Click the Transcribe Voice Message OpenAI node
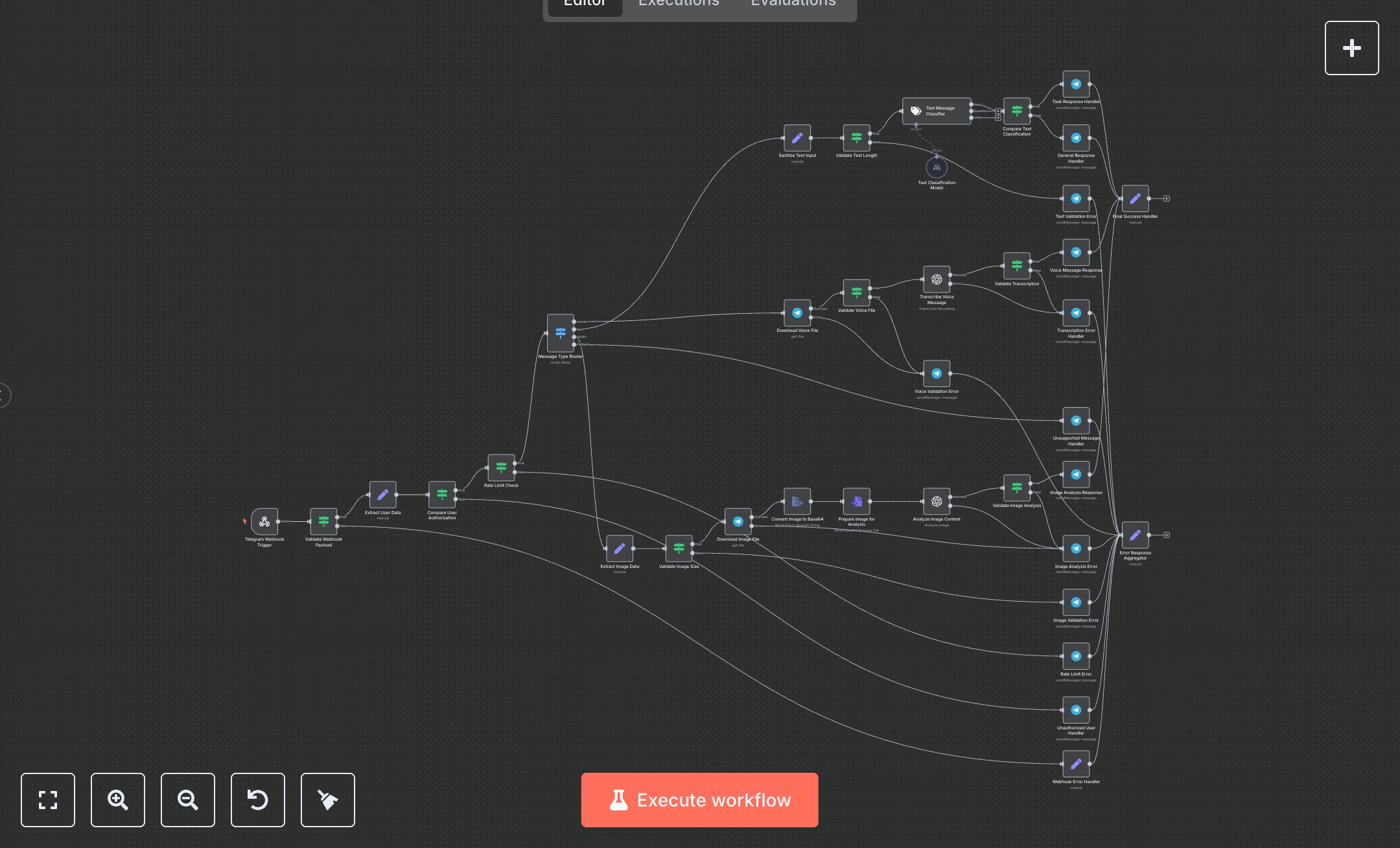1400x848 pixels. click(936, 279)
